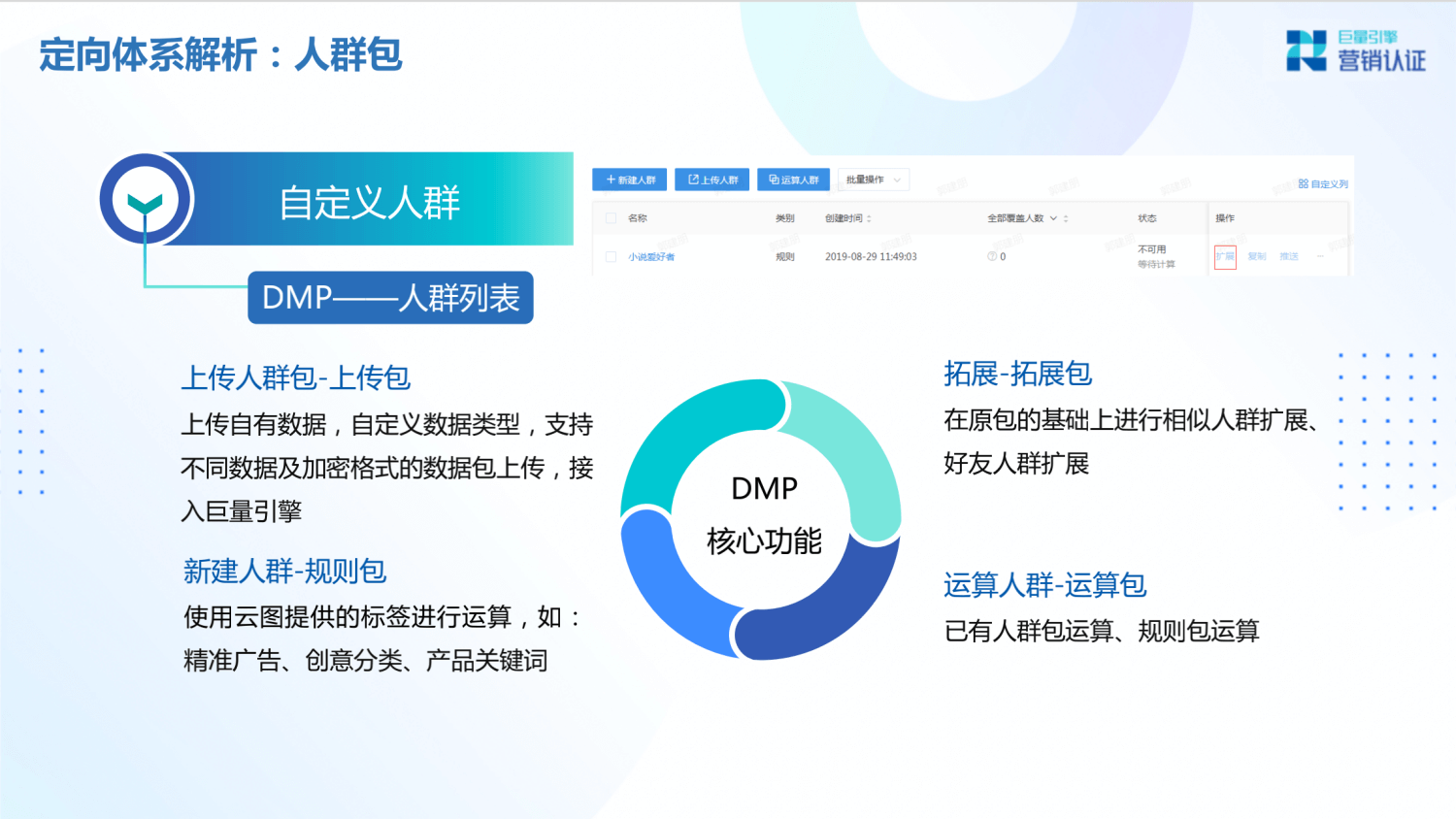Click the heading 拓展-拓展包
1456x819 pixels.
(x=1017, y=374)
